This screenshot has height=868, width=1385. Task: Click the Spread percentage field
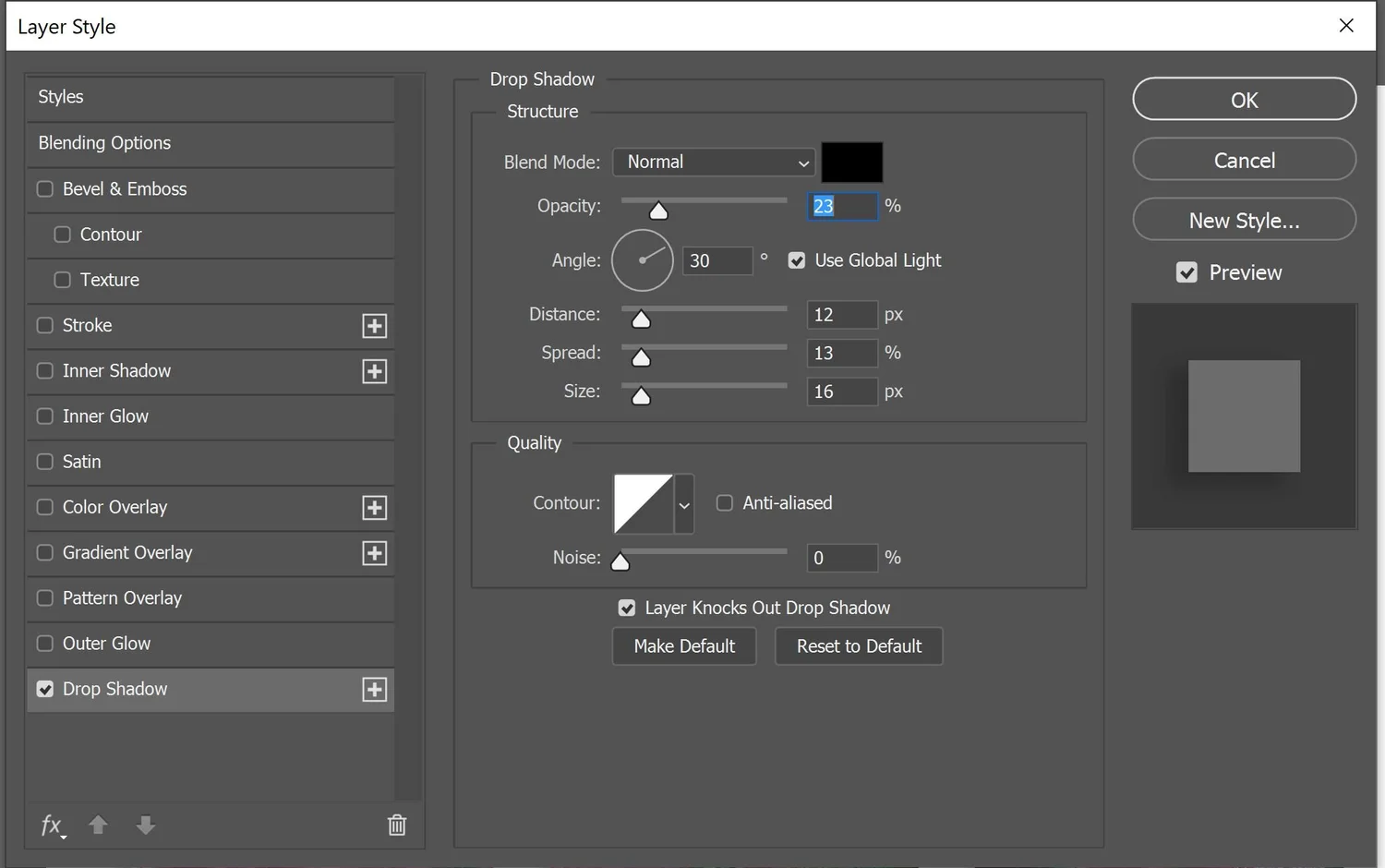pyautogui.click(x=842, y=353)
